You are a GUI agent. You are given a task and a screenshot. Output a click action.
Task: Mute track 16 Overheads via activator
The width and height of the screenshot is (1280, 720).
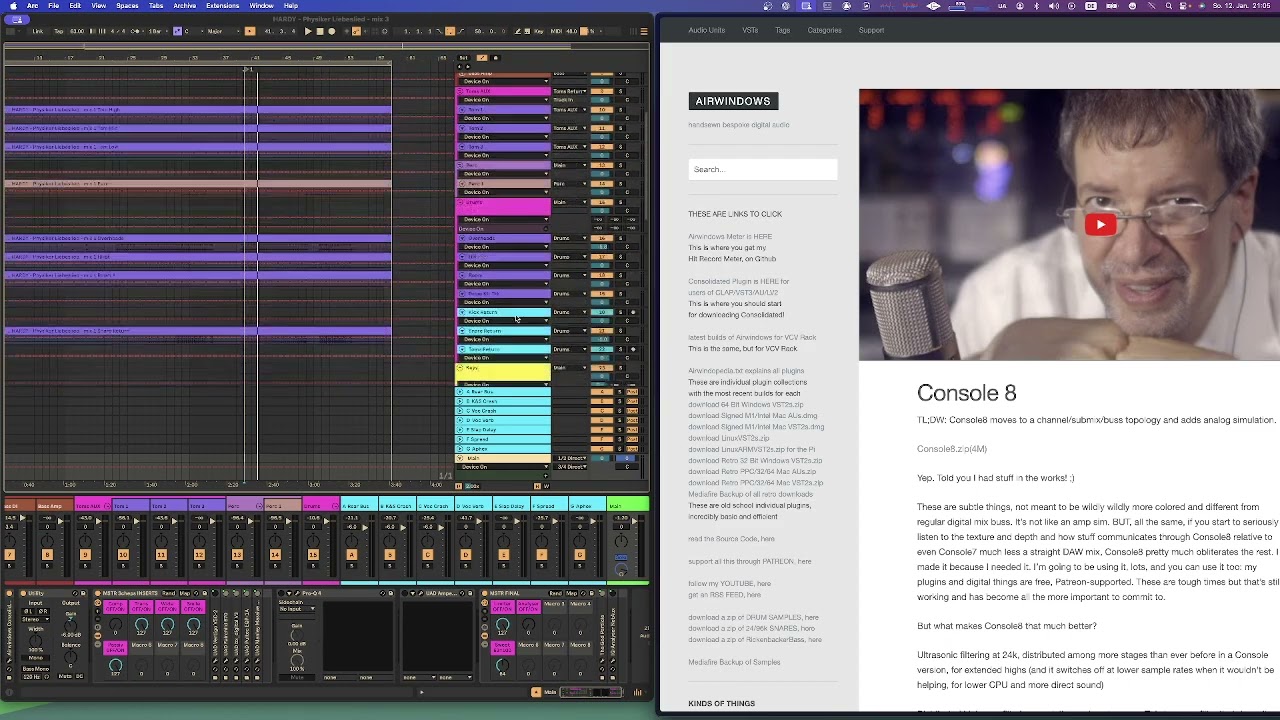pyautogui.click(x=602, y=238)
